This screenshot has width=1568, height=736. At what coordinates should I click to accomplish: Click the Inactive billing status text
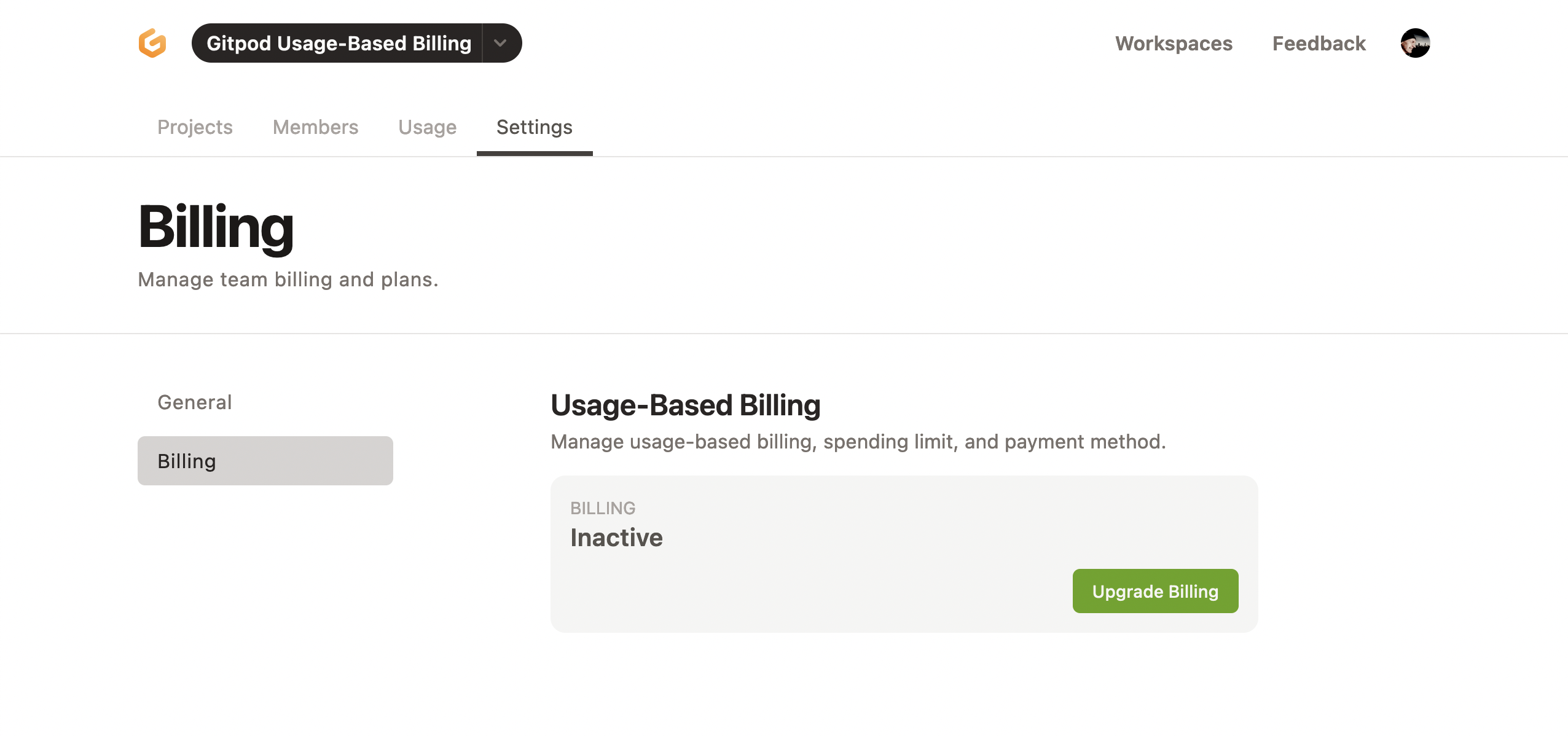pos(616,537)
